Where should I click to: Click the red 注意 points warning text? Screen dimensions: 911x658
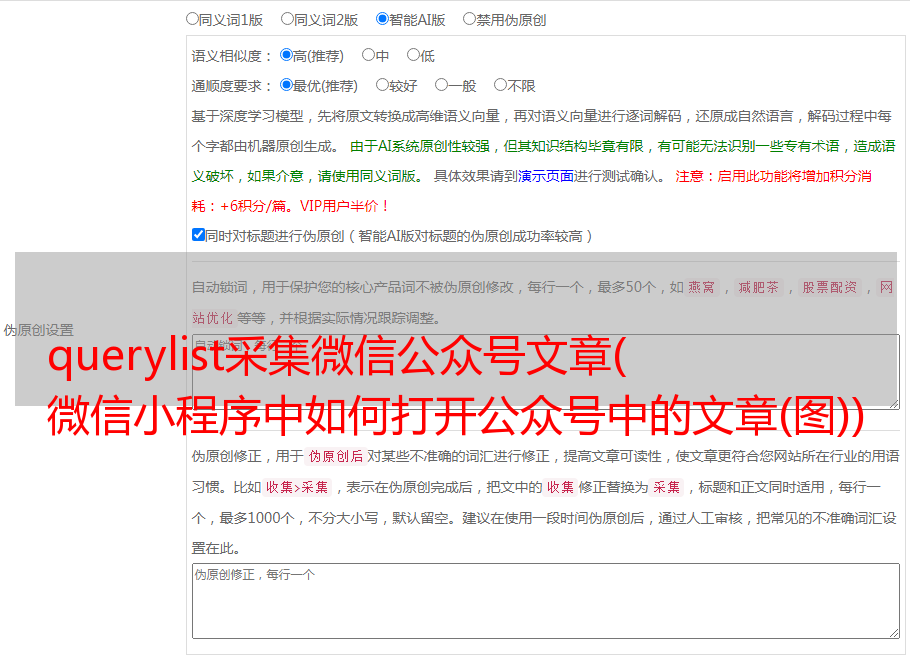click(x=531, y=191)
